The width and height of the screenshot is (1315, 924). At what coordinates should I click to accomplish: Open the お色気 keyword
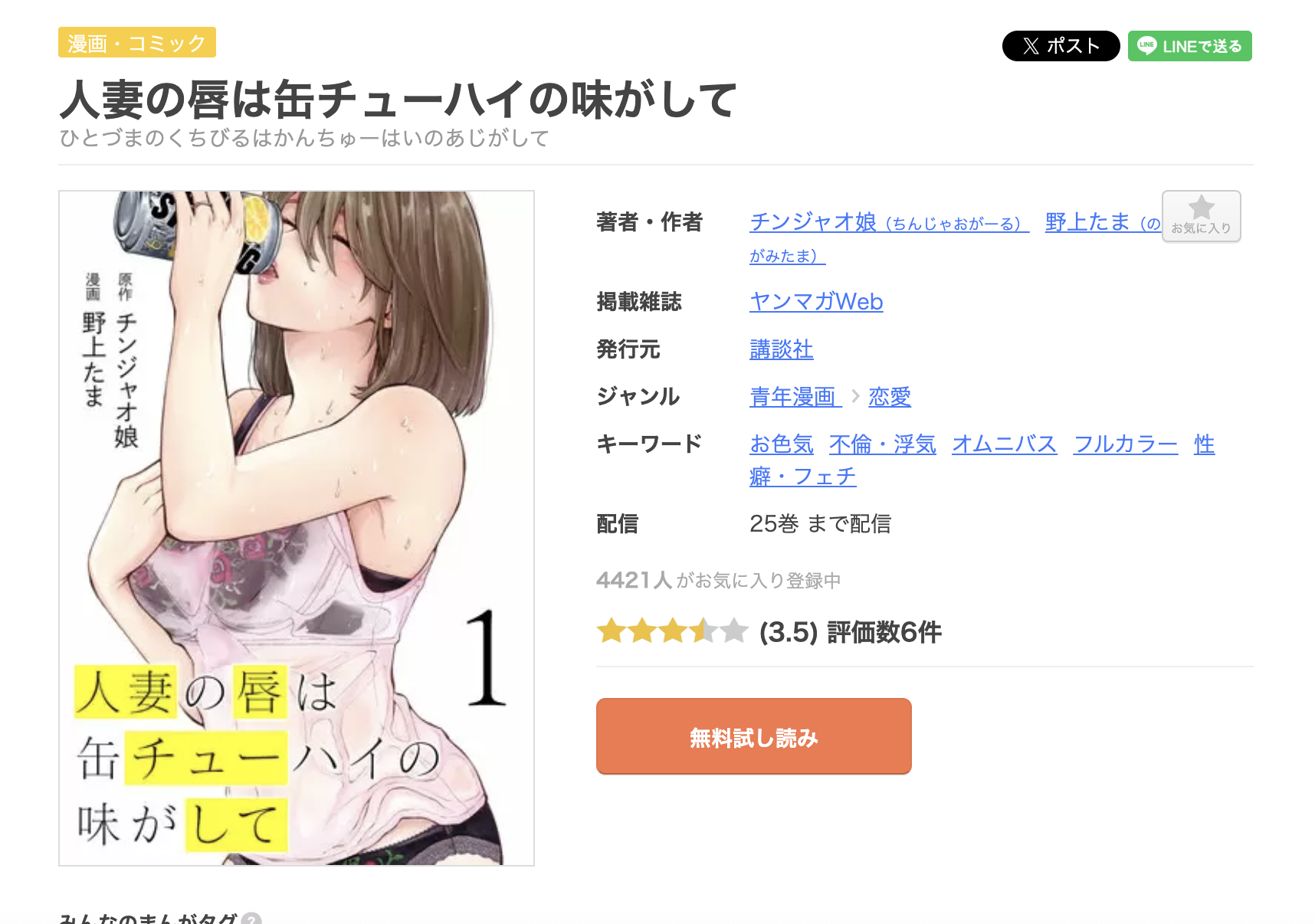[x=782, y=444]
